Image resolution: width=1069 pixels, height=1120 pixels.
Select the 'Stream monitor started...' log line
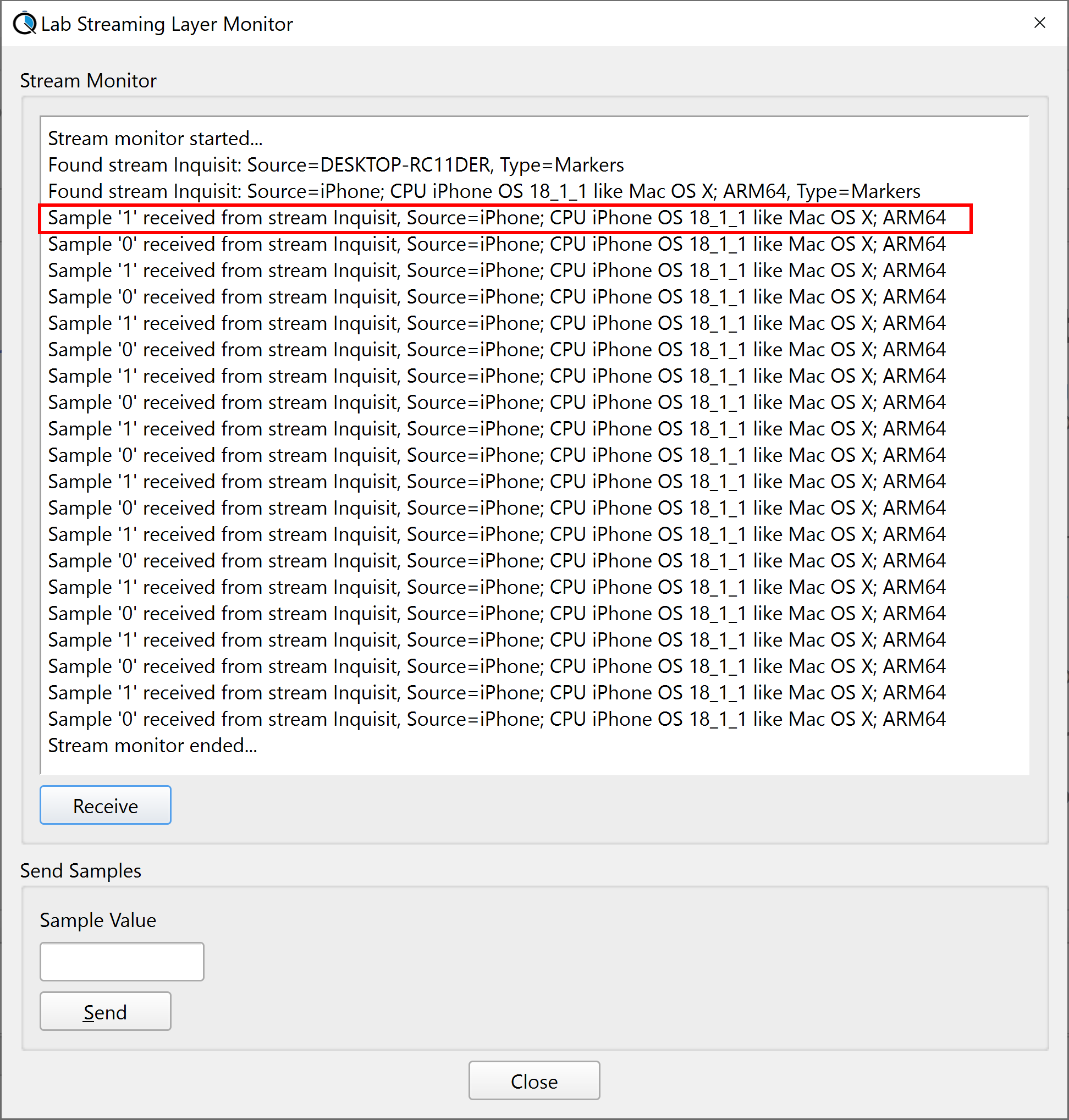(x=155, y=139)
